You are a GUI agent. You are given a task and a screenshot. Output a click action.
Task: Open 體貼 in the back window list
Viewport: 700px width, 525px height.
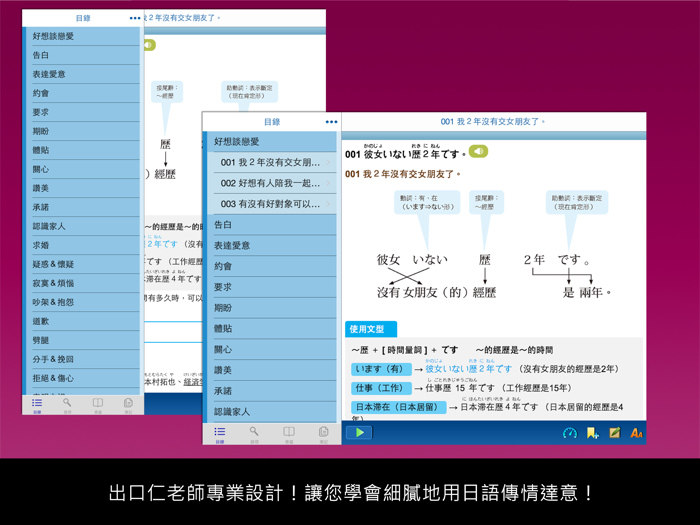tap(83, 150)
